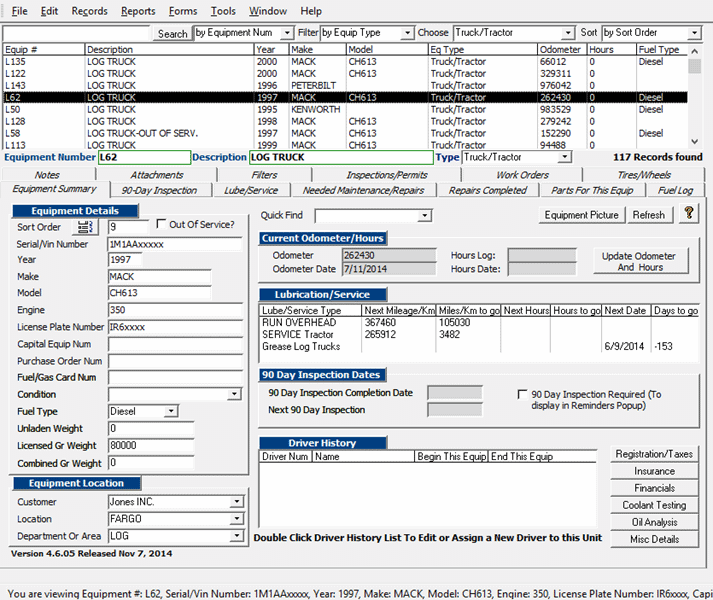The width and height of the screenshot is (713, 600).
Task: Open the Type dropdown beside Description
Action: (x=564, y=157)
